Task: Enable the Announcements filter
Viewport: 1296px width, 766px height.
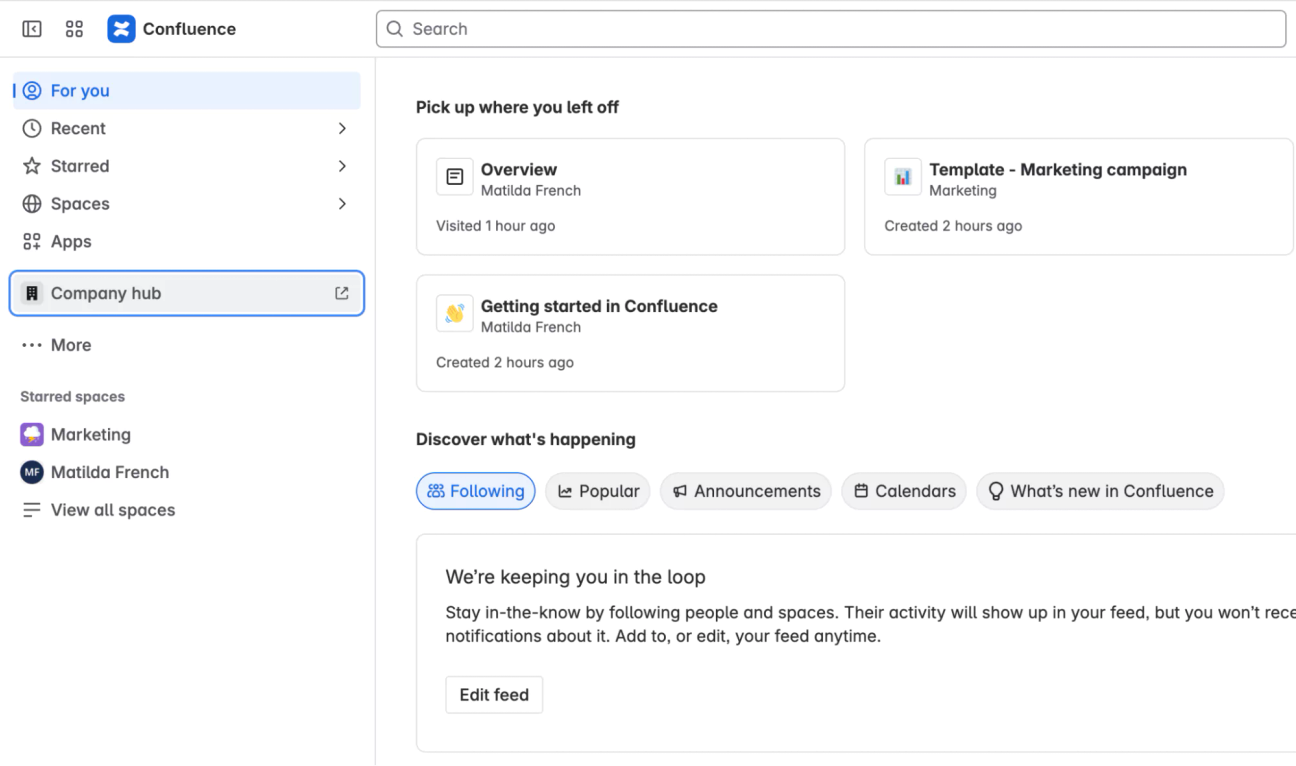Action: pos(745,491)
